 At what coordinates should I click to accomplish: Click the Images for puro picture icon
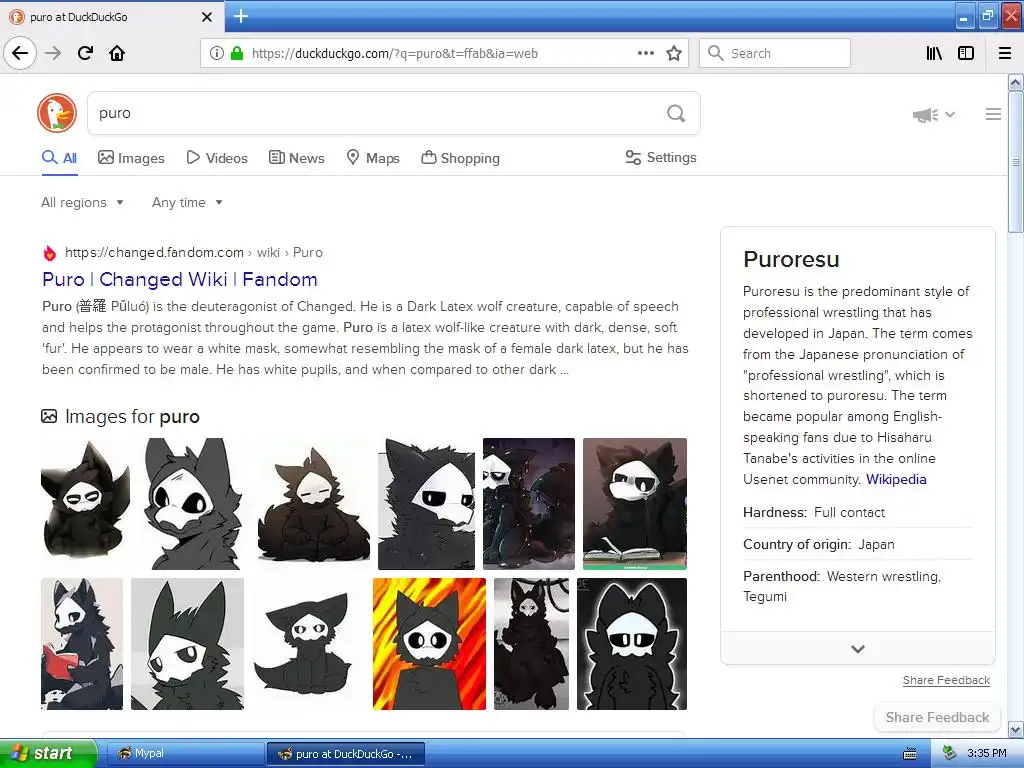coord(49,416)
